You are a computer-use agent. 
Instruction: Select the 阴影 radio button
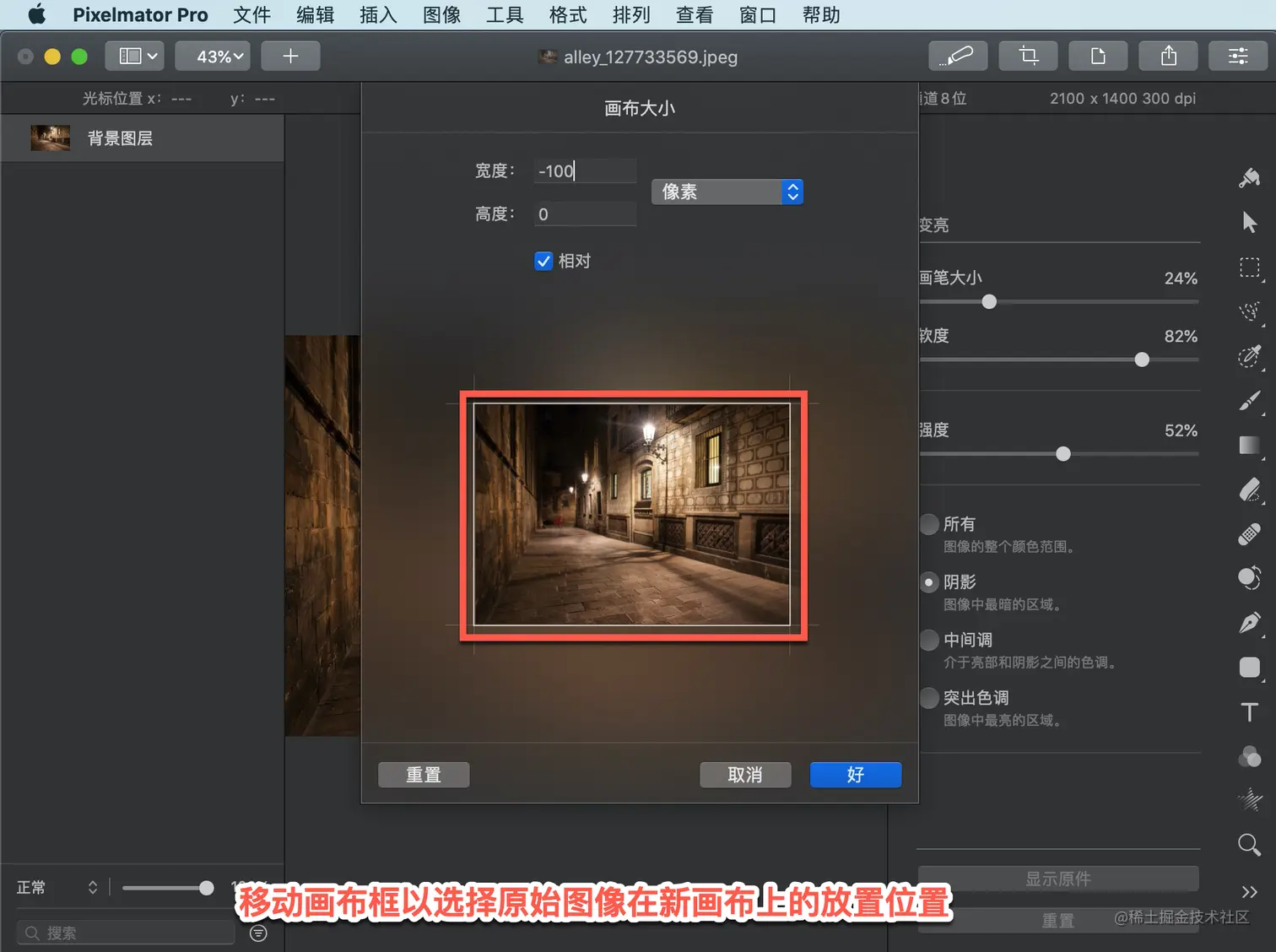coord(929,582)
